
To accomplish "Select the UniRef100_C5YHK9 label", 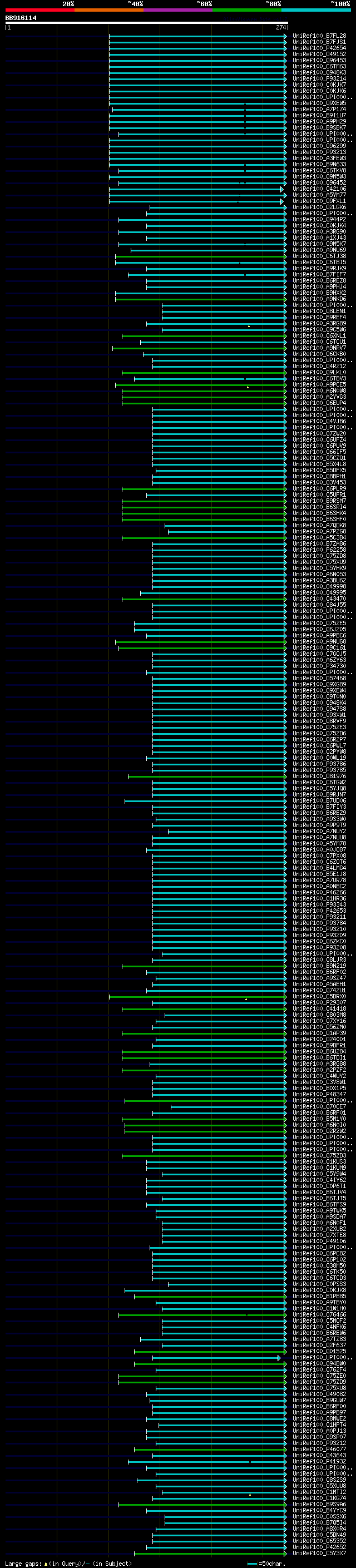I will (x=319, y=568).
